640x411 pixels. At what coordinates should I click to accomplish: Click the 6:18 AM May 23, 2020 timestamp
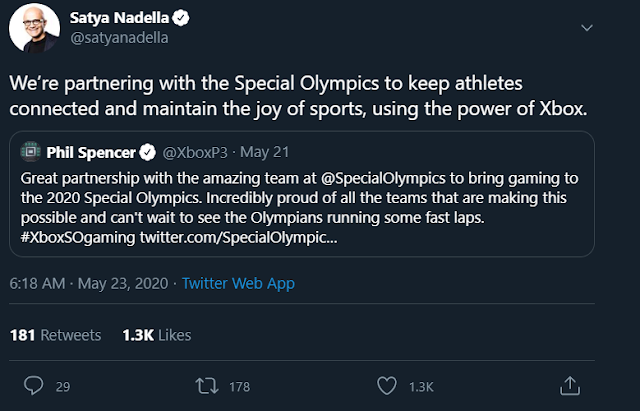click(89, 284)
